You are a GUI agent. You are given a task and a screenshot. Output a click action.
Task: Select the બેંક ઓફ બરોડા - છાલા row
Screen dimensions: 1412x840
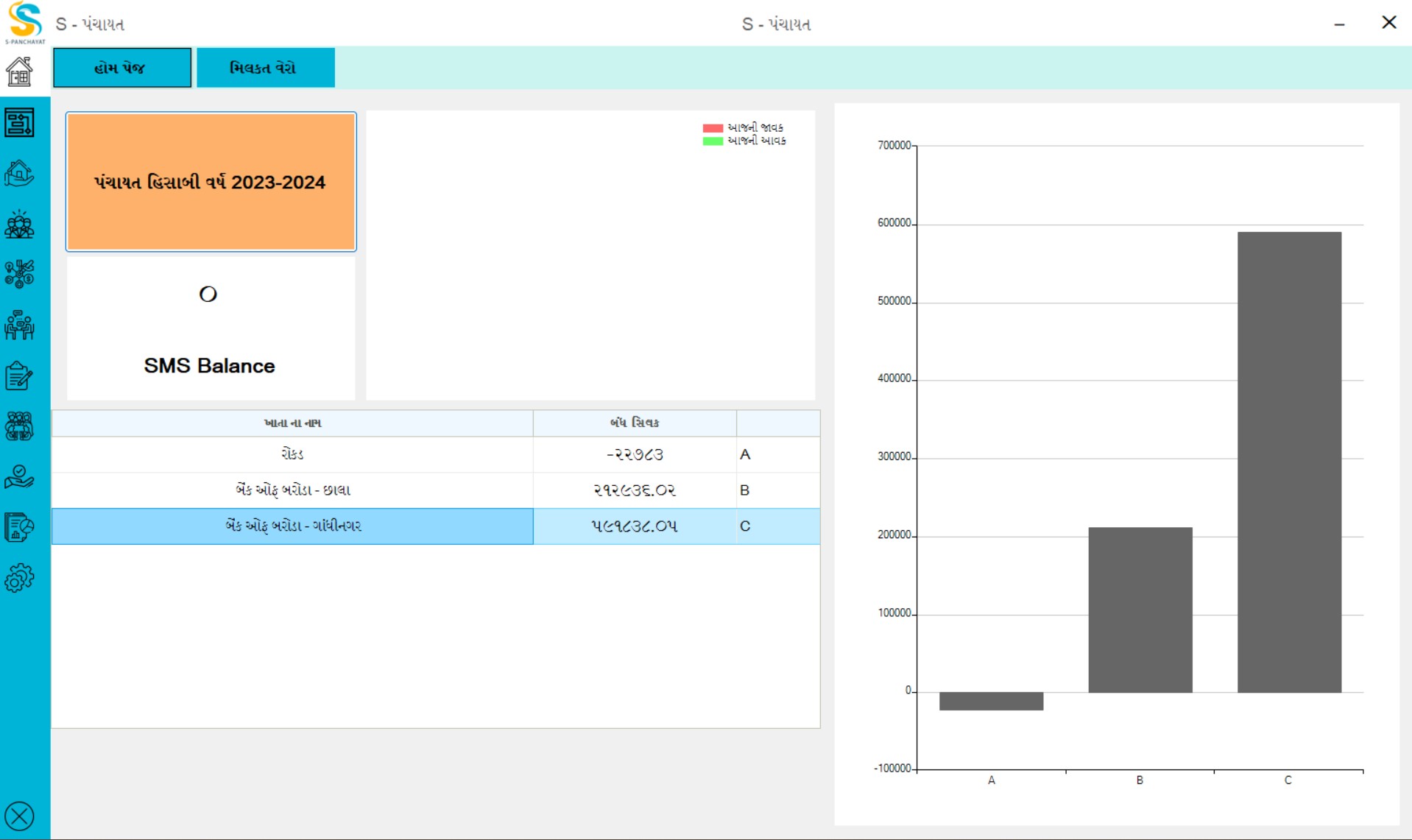click(292, 490)
